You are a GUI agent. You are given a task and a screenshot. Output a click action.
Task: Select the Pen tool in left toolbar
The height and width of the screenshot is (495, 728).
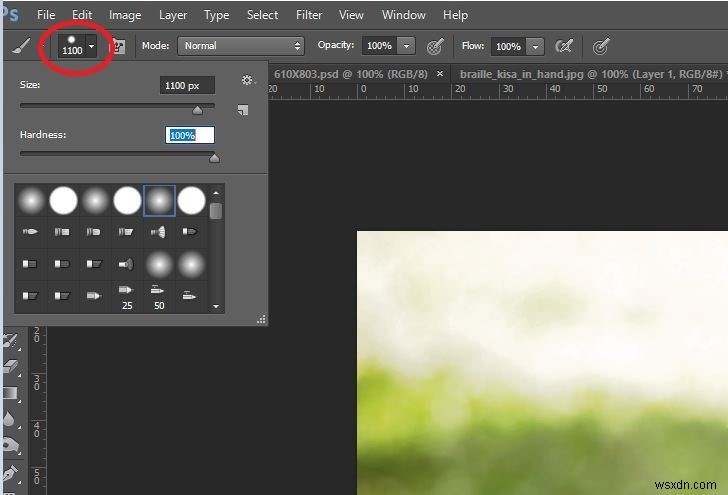click(11, 471)
